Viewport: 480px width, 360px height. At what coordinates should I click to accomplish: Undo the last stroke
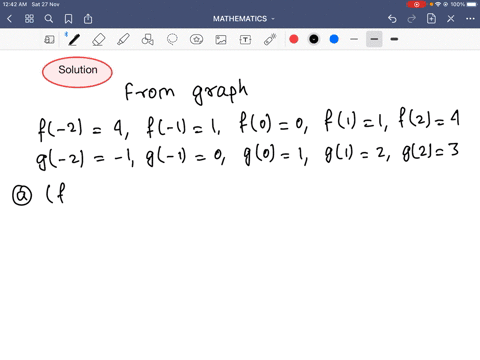tap(392, 19)
